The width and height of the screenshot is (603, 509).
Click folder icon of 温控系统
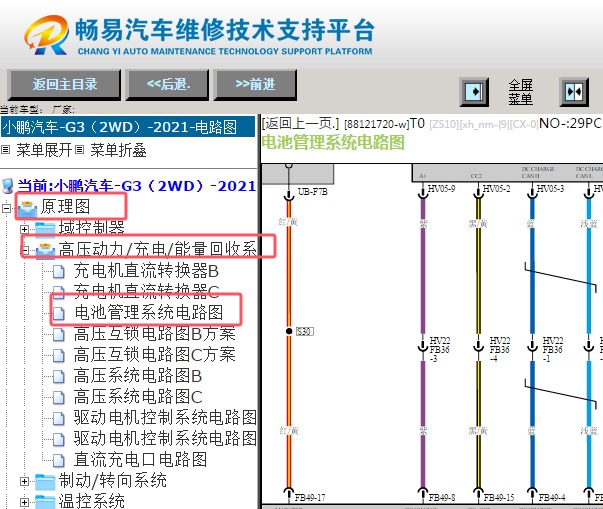coord(45,502)
